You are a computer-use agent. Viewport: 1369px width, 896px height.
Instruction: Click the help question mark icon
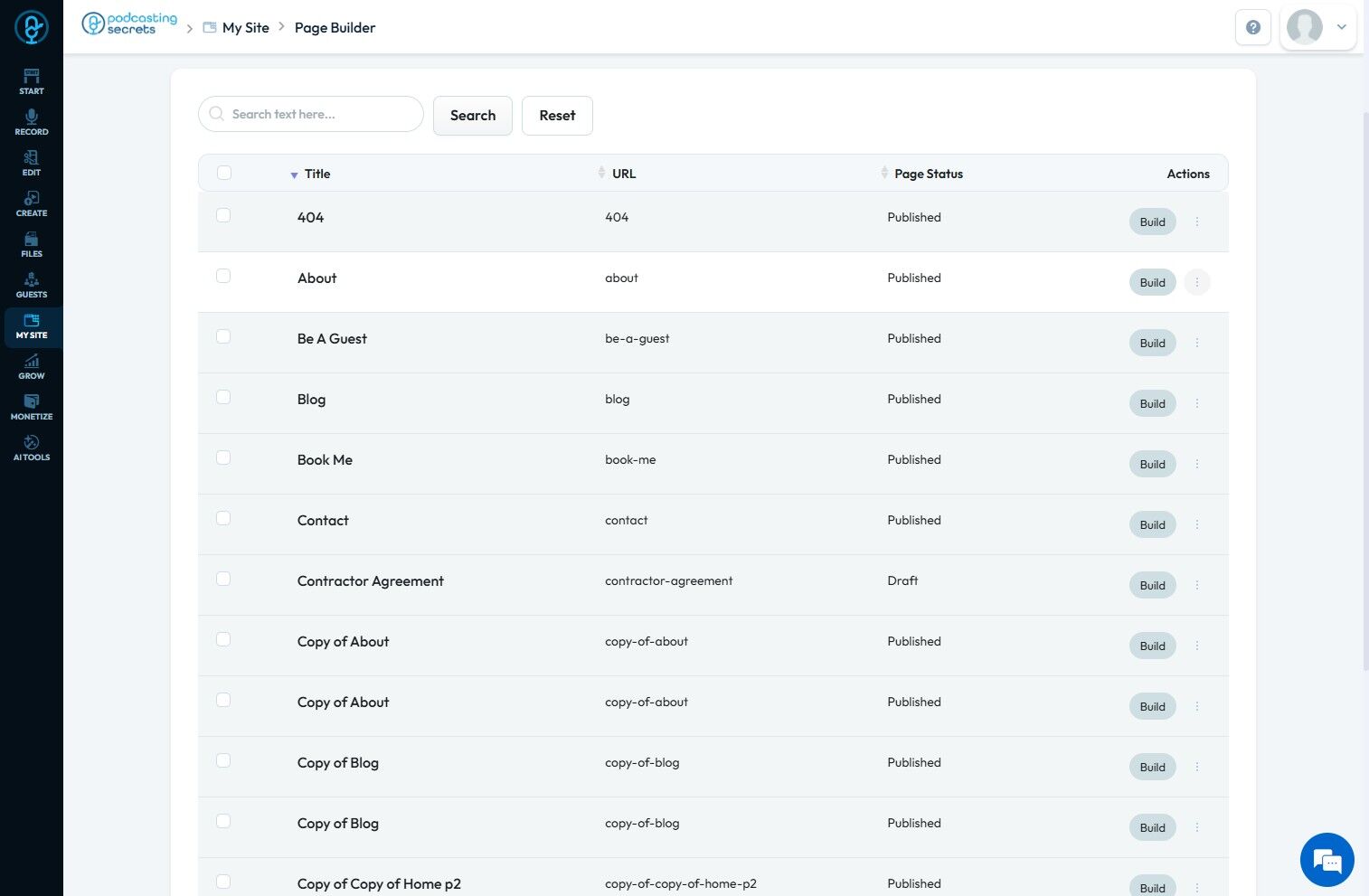coord(1252,27)
